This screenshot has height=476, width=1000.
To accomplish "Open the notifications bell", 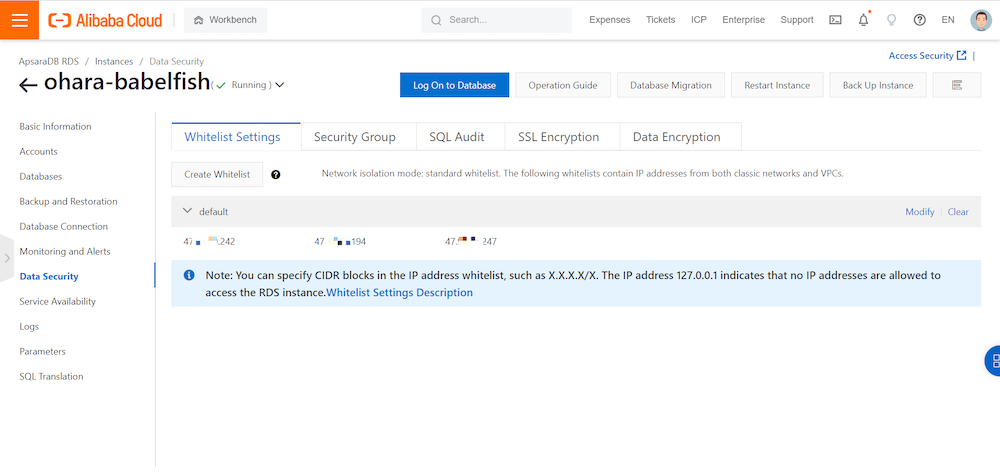I will pos(863,20).
